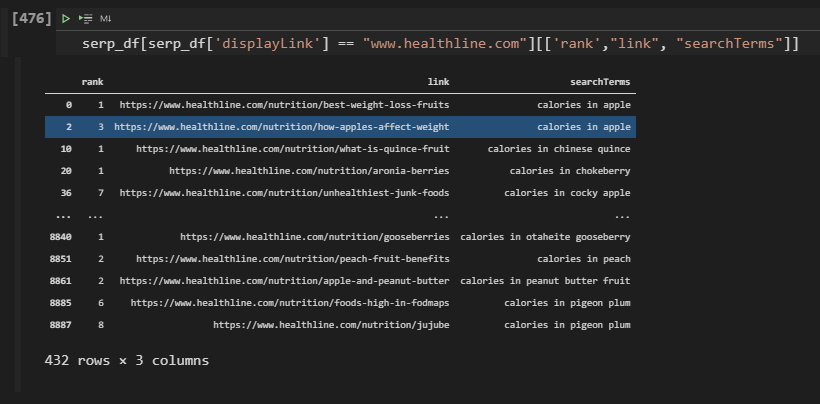Open the foods-high-in-fodmaps link
This screenshot has width=820, height=404.
[x=290, y=303]
